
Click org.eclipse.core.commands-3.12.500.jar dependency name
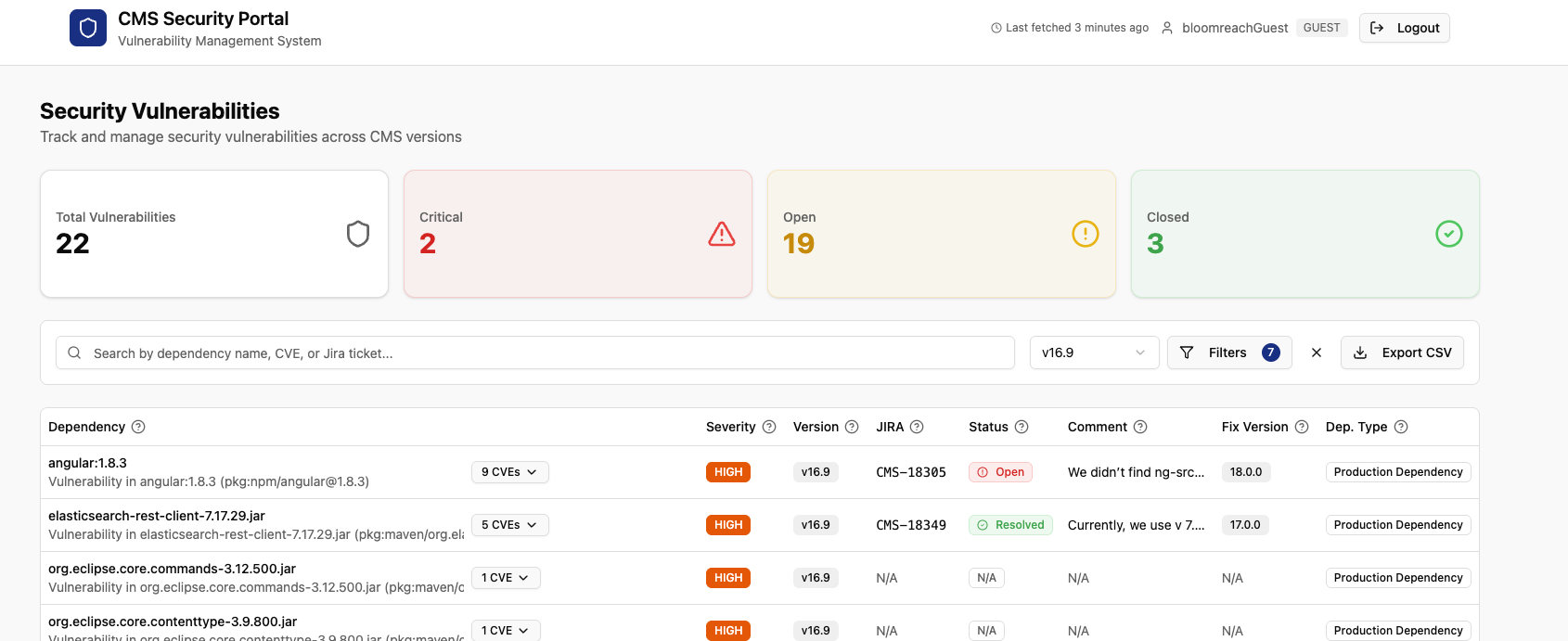tap(172, 569)
